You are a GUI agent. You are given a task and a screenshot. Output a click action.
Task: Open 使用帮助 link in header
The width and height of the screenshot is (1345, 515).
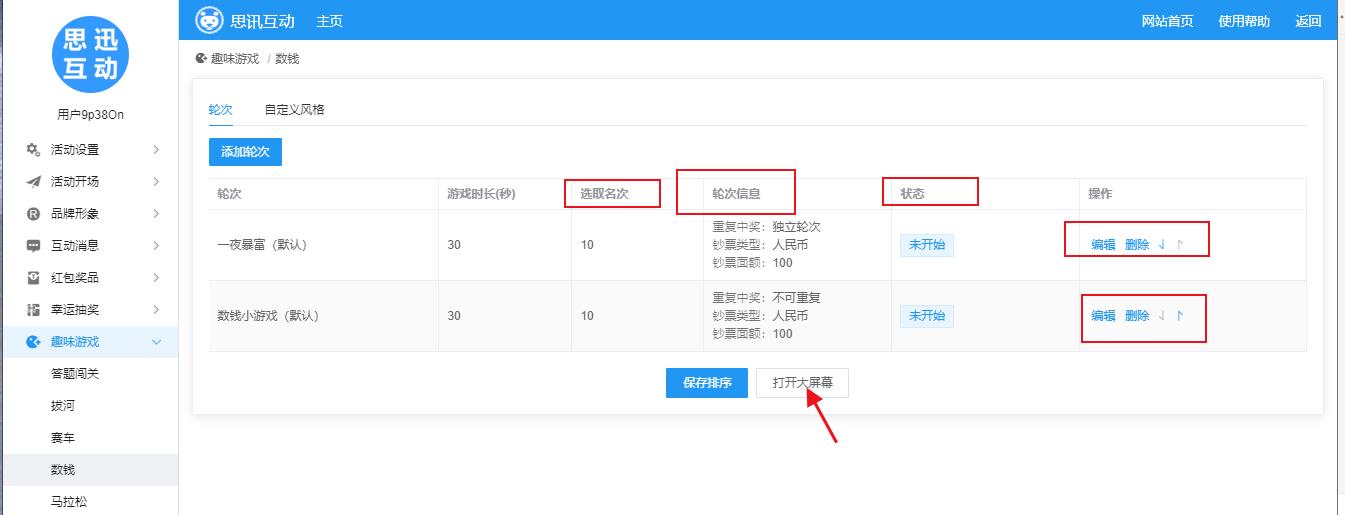point(1244,21)
